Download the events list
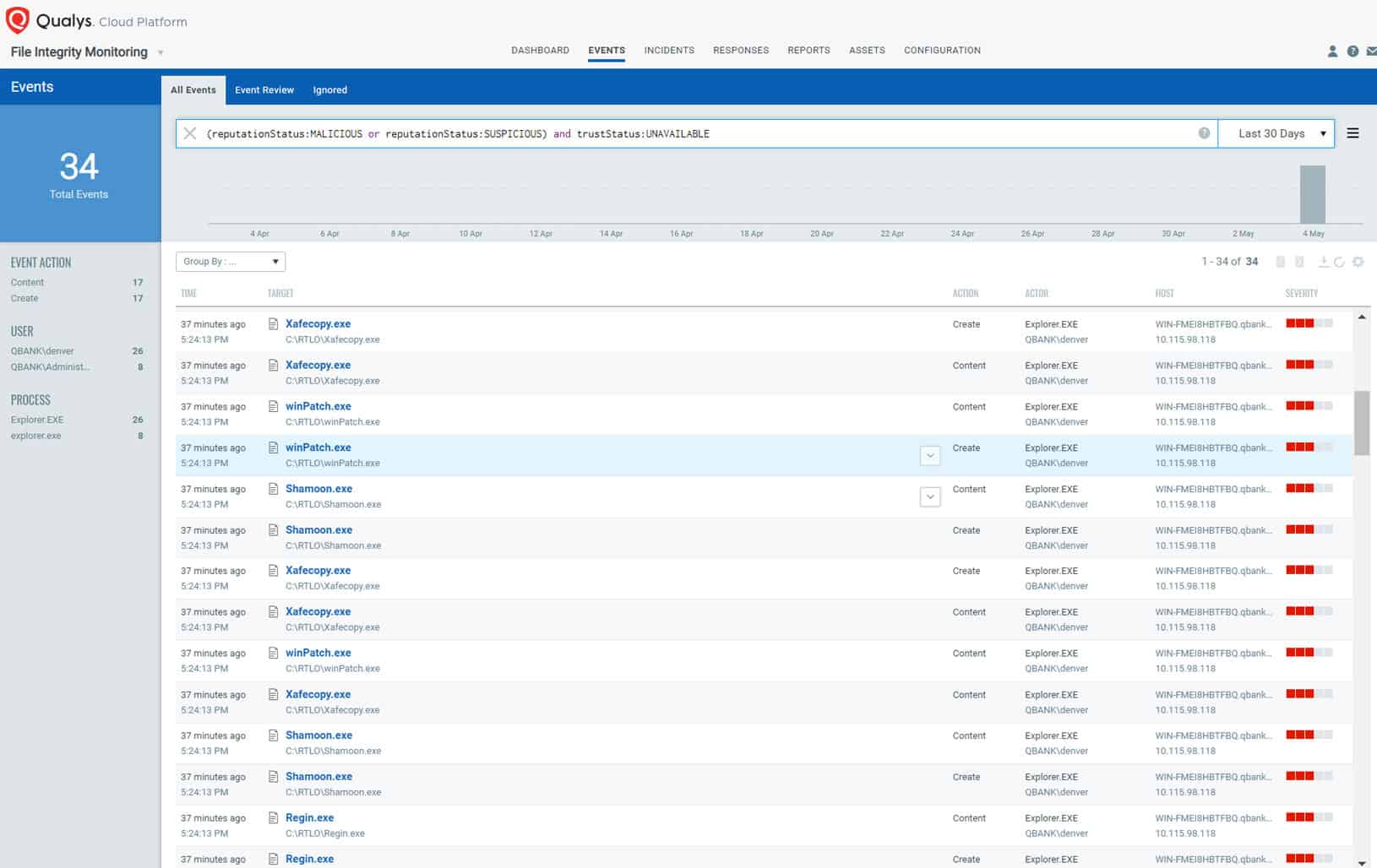The width and height of the screenshot is (1377, 868). pyautogui.click(x=1323, y=262)
